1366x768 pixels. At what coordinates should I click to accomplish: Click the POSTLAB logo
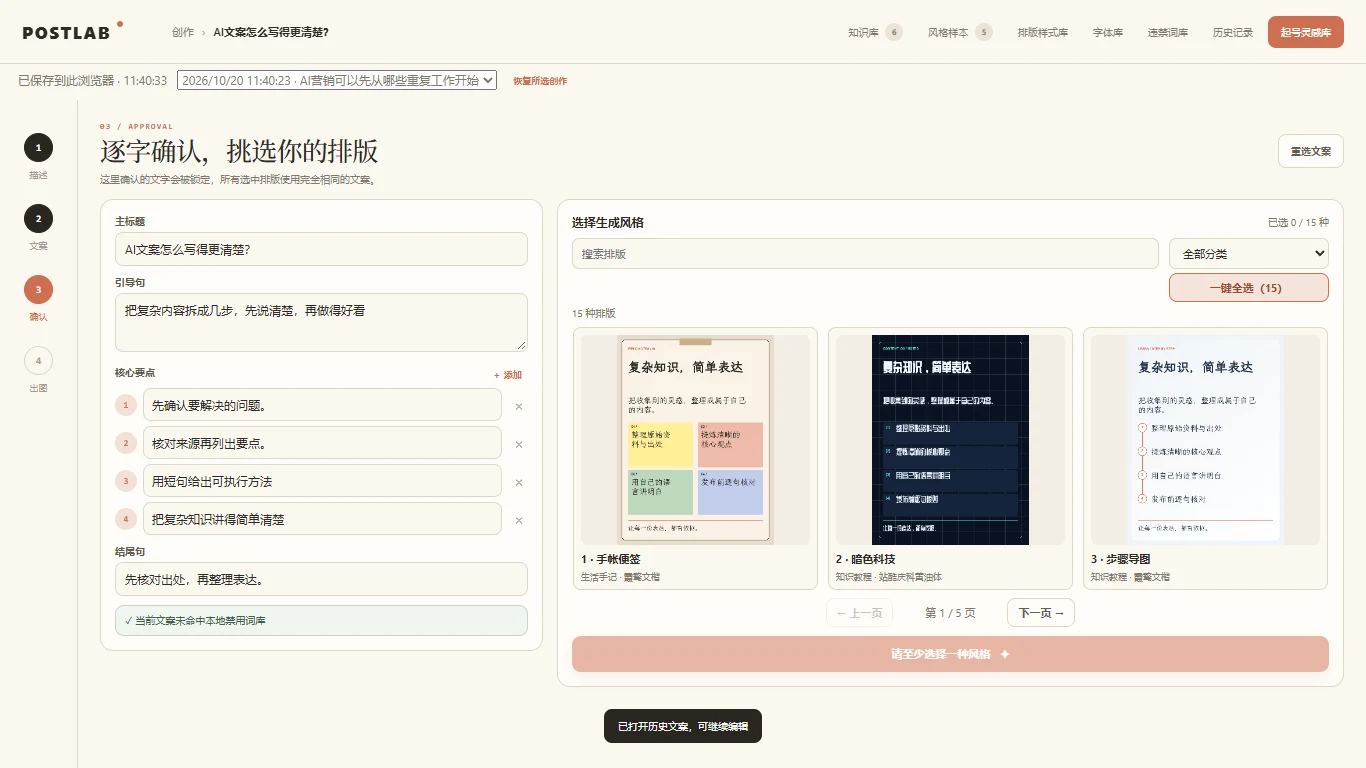click(72, 32)
